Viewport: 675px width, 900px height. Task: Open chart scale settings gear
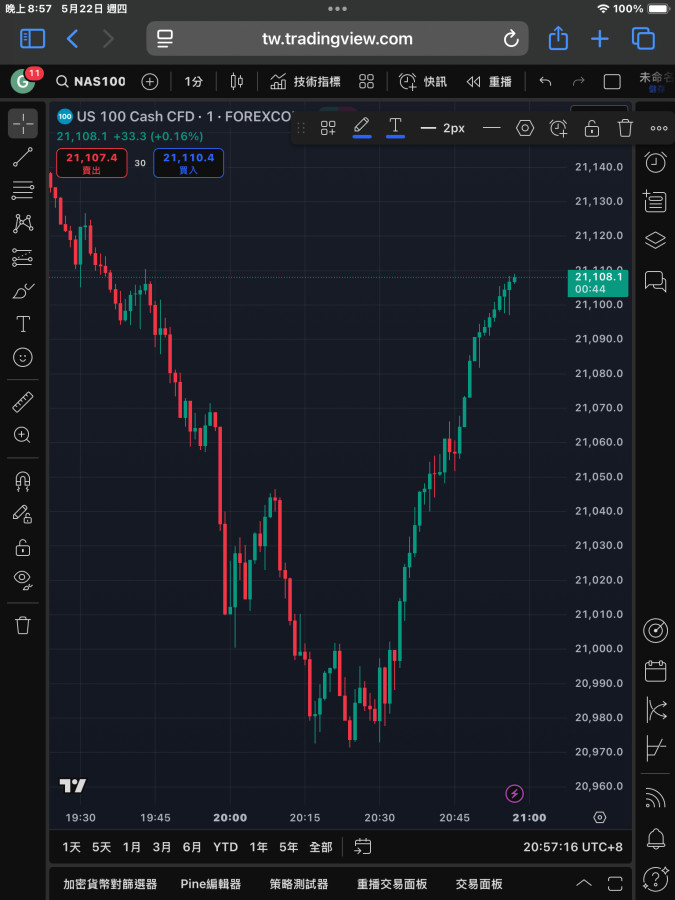click(x=600, y=817)
